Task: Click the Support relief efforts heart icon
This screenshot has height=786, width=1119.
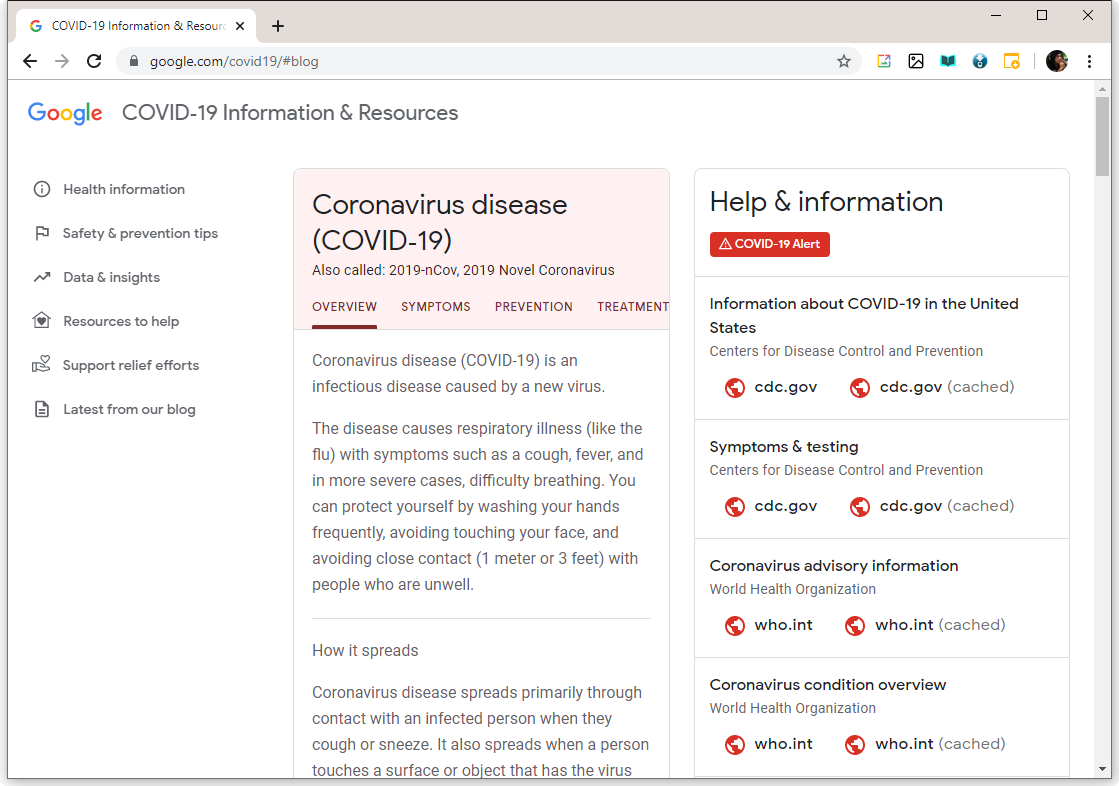Action: click(42, 365)
